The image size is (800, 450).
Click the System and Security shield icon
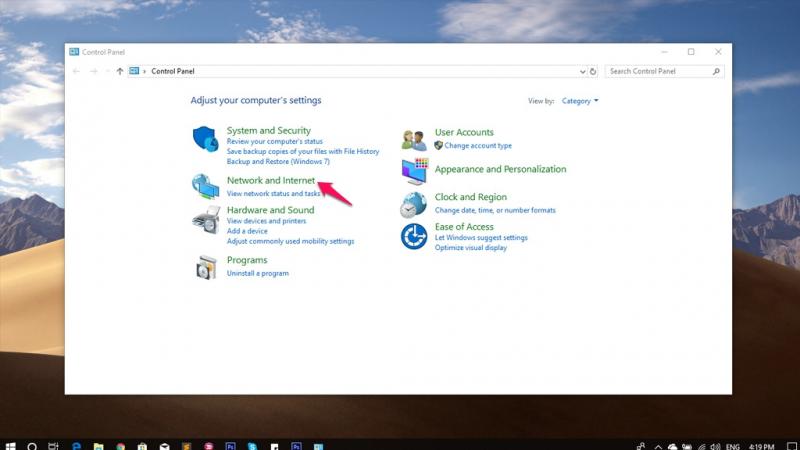tap(205, 139)
